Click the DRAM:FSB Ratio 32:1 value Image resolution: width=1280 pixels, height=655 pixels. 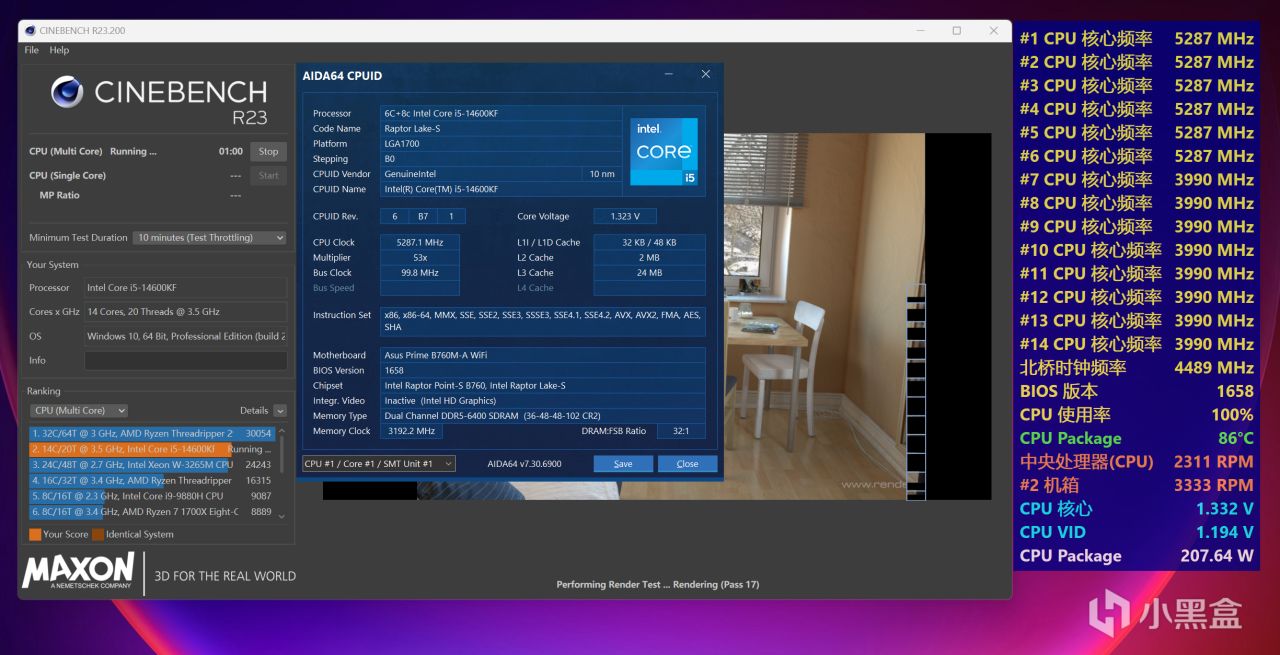(680, 431)
